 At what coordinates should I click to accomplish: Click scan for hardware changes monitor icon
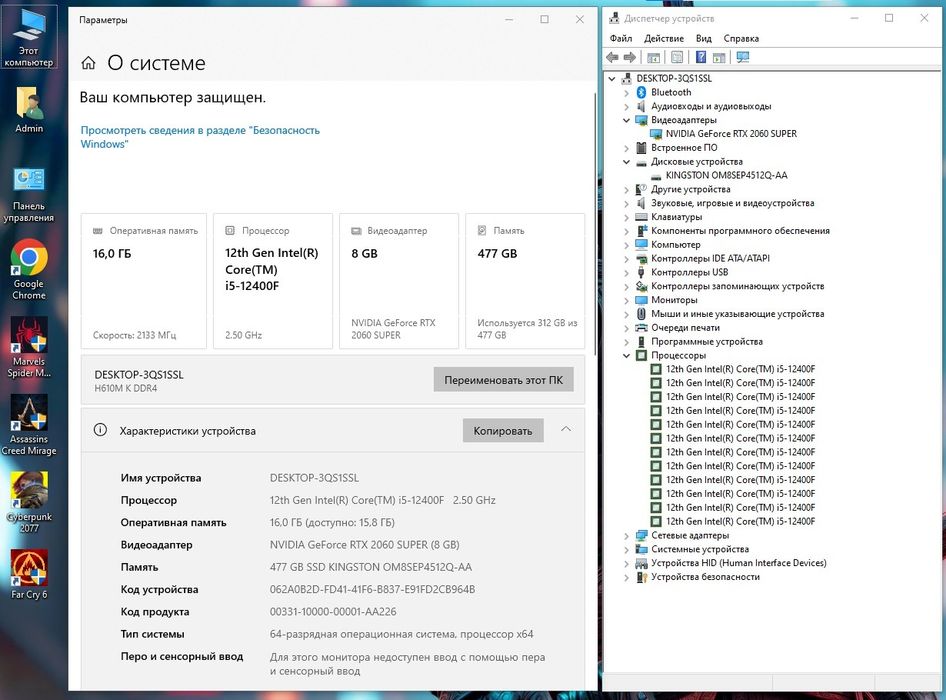point(743,57)
